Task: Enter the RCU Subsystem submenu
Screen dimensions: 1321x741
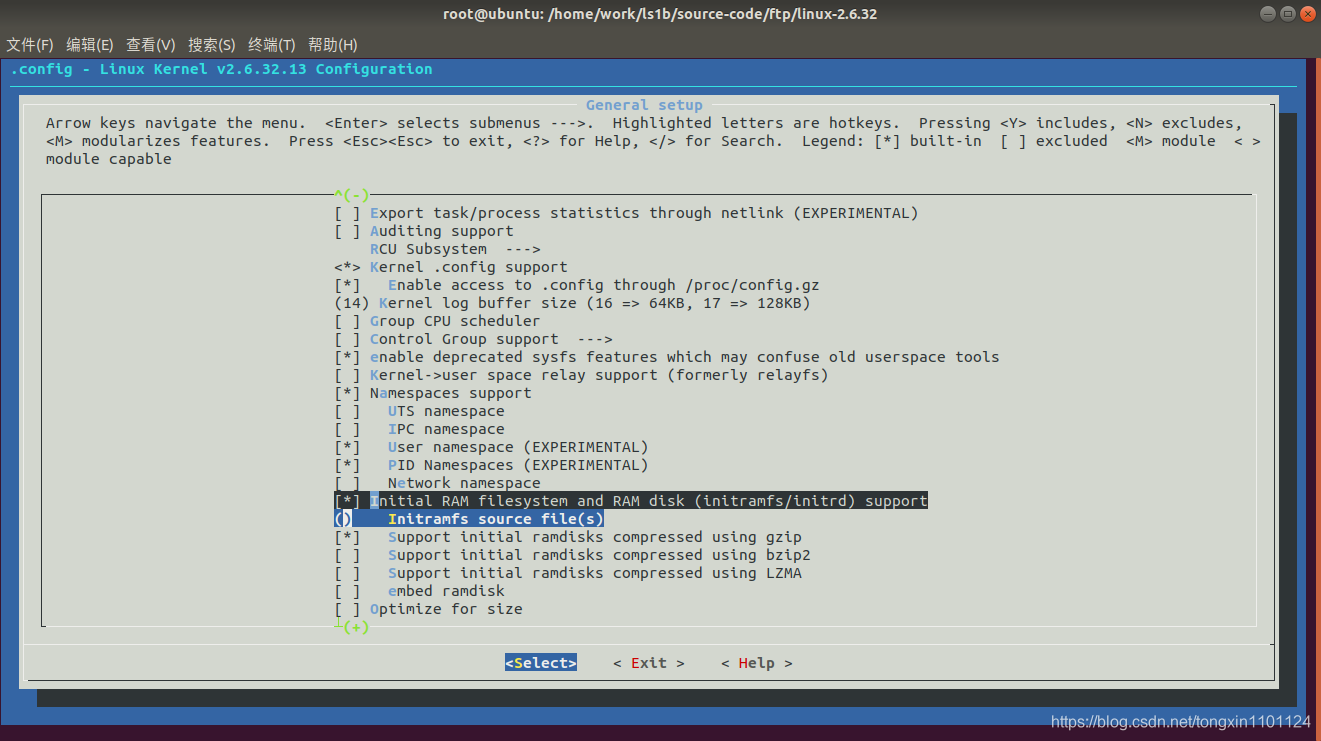Action: click(428, 248)
